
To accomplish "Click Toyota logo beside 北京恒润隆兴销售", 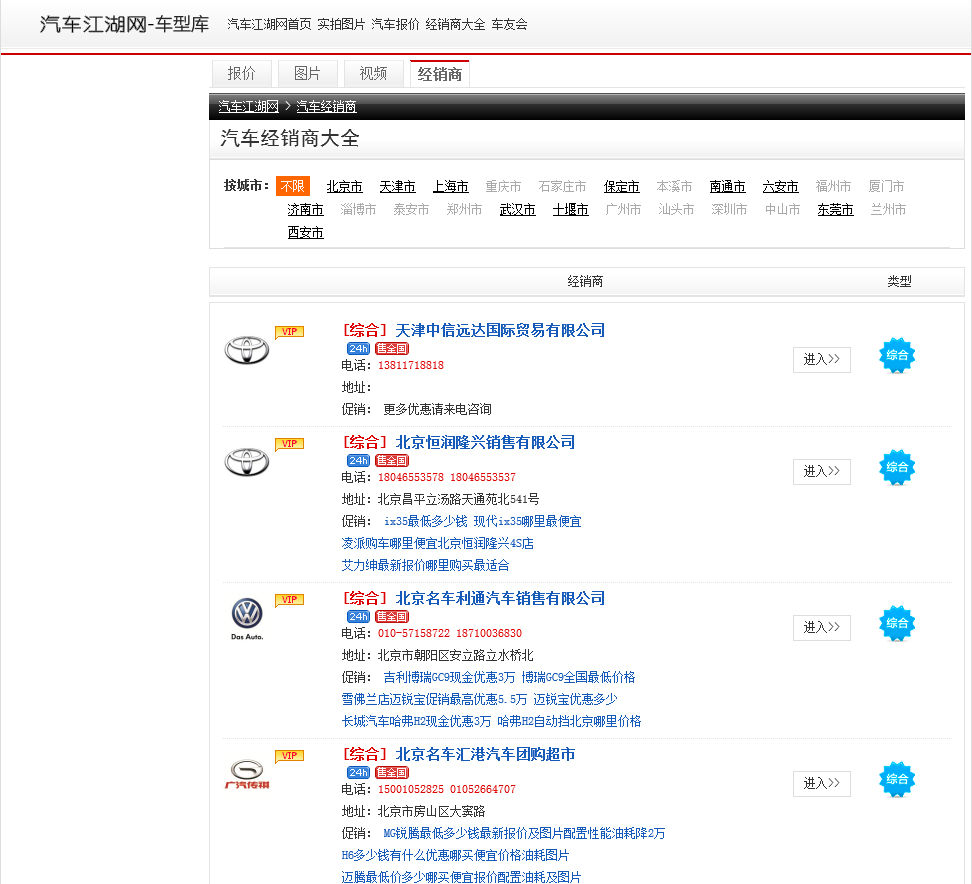I will click(247, 462).
